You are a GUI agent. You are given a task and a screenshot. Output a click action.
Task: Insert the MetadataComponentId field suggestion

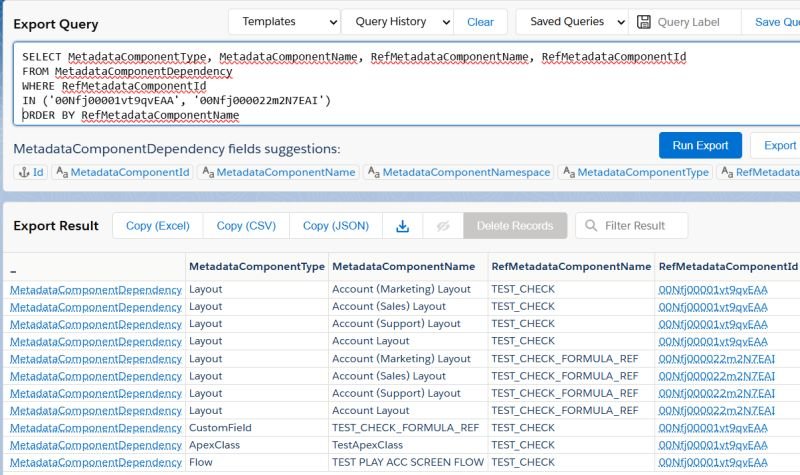[x=122, y=172]
